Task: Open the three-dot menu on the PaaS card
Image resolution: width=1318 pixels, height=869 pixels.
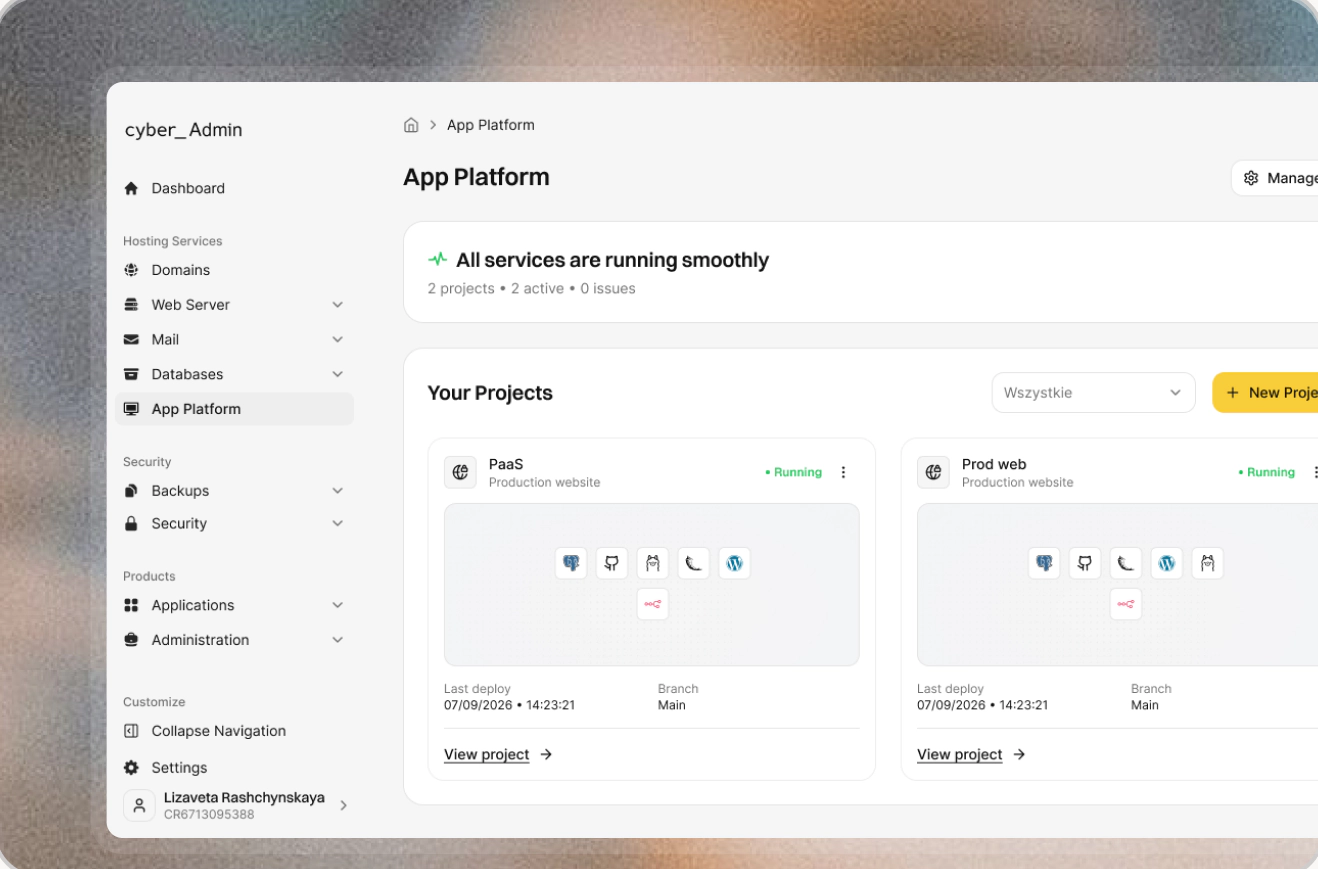Action: pyautogui.click(x=843, y=472)
